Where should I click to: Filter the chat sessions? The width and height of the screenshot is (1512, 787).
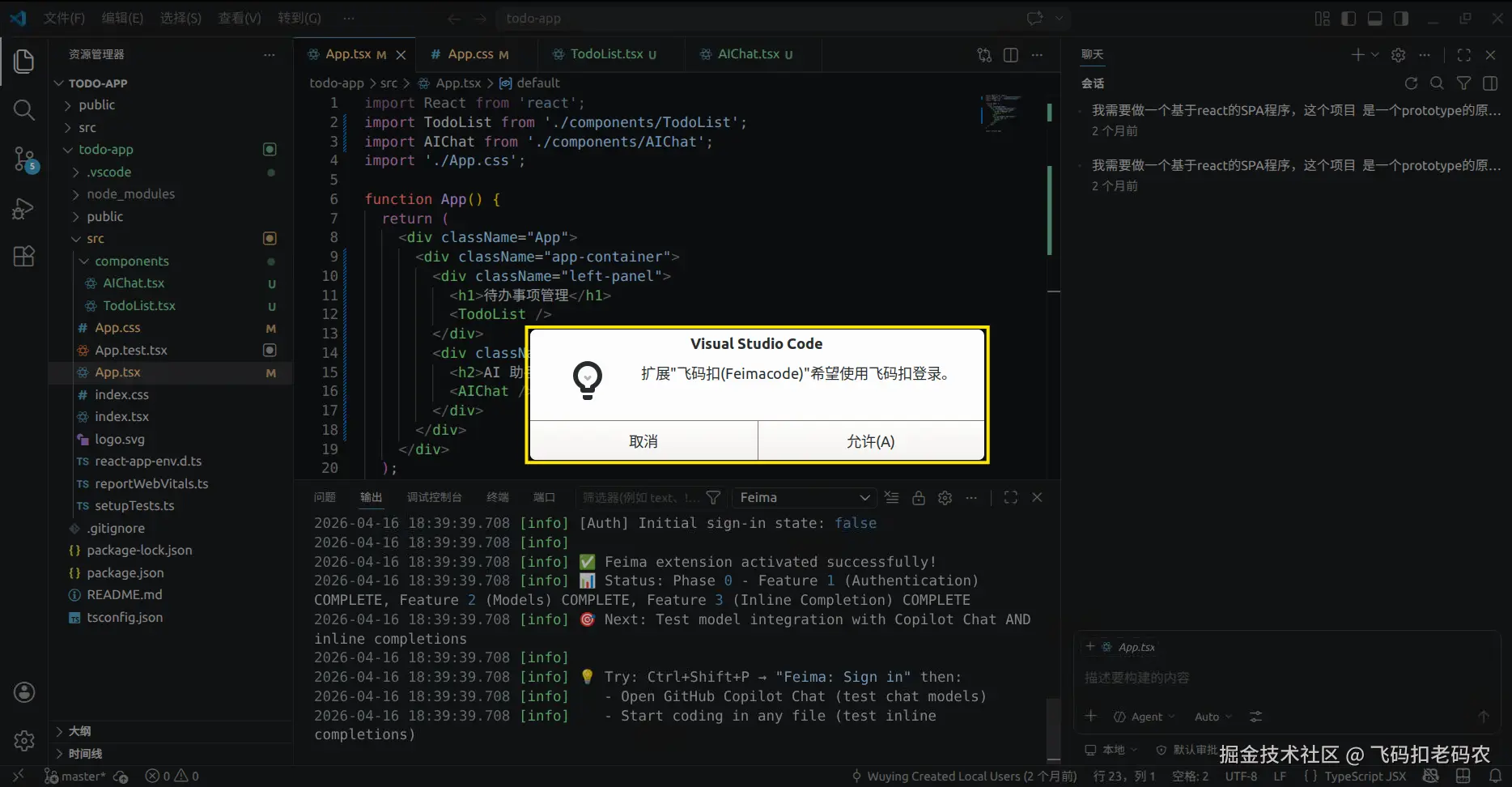pos(1463,83)
